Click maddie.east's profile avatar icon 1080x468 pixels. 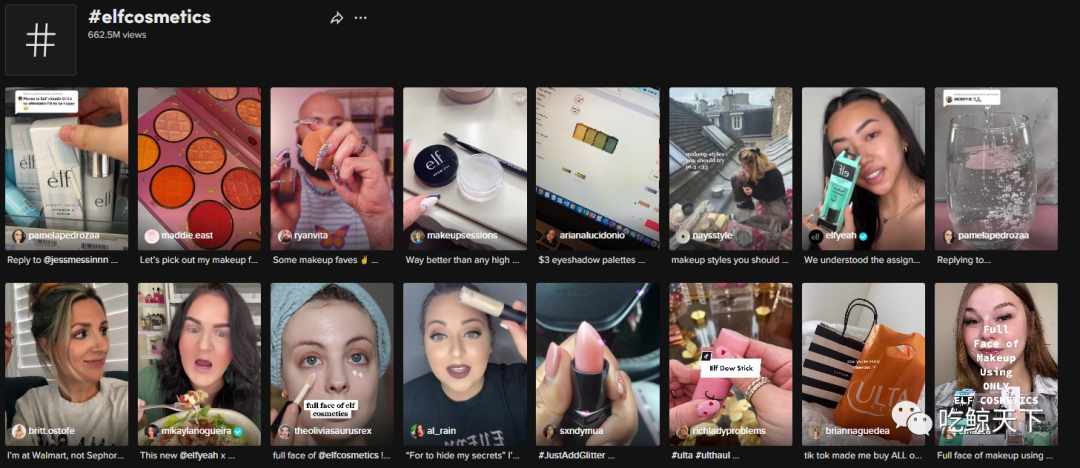click(152, 236)
